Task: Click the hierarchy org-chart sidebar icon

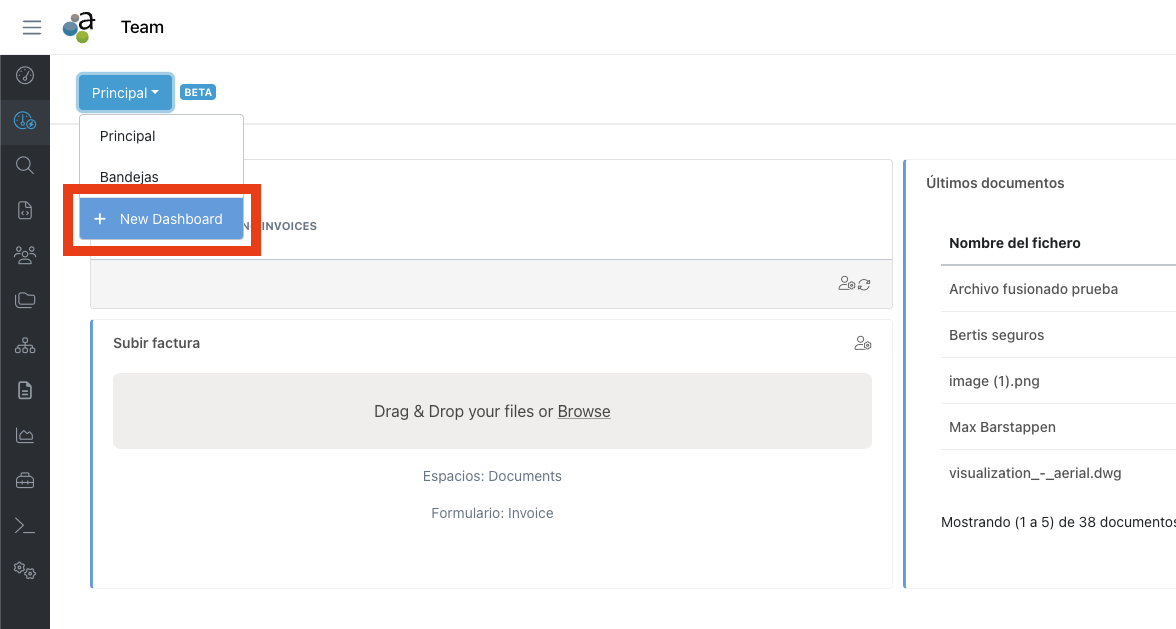Action: pyautogui.click(x=25, y=346)
